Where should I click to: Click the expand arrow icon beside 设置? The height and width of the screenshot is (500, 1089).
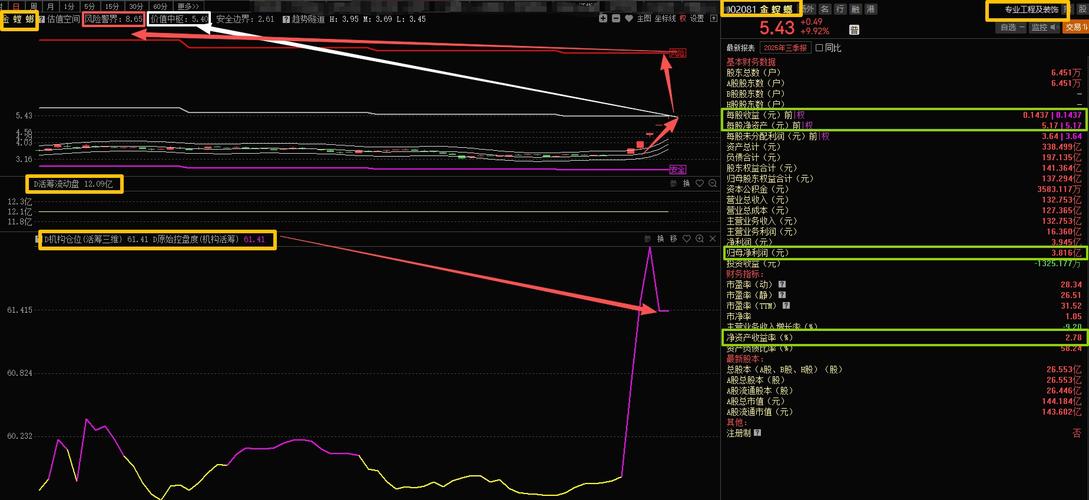pos(713,18)
